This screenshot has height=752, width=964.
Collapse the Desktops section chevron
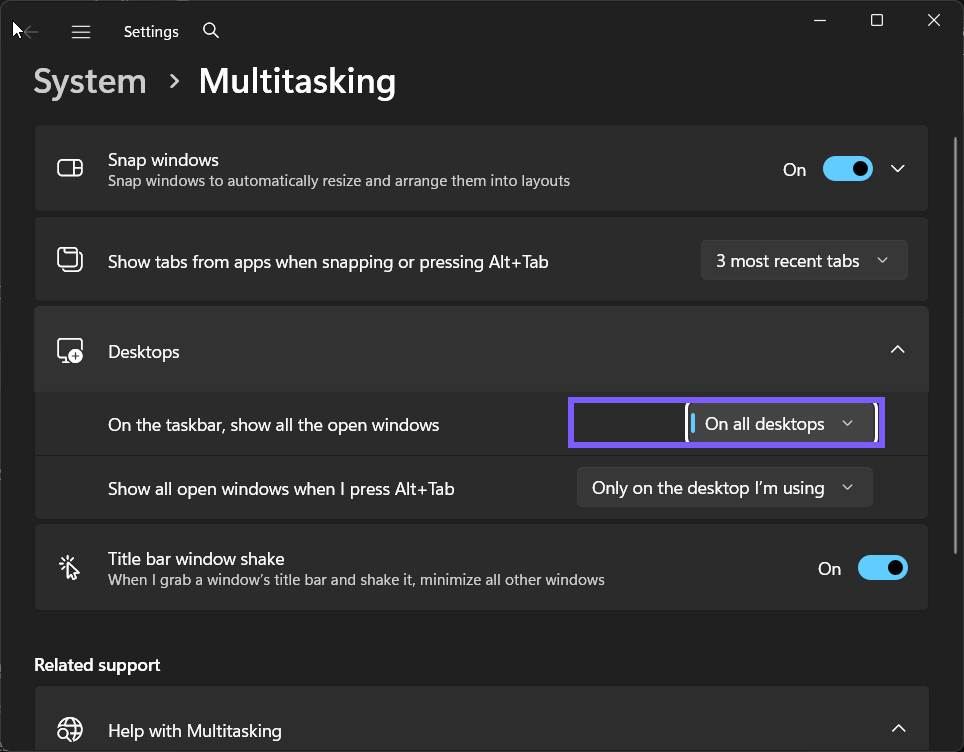[x=898, y=349]
